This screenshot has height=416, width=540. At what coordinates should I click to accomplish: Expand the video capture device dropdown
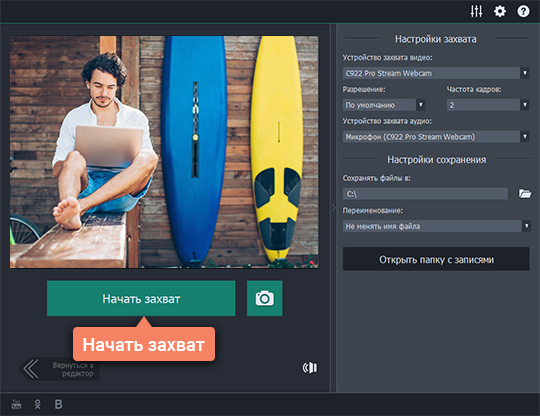tap(436, 73)
